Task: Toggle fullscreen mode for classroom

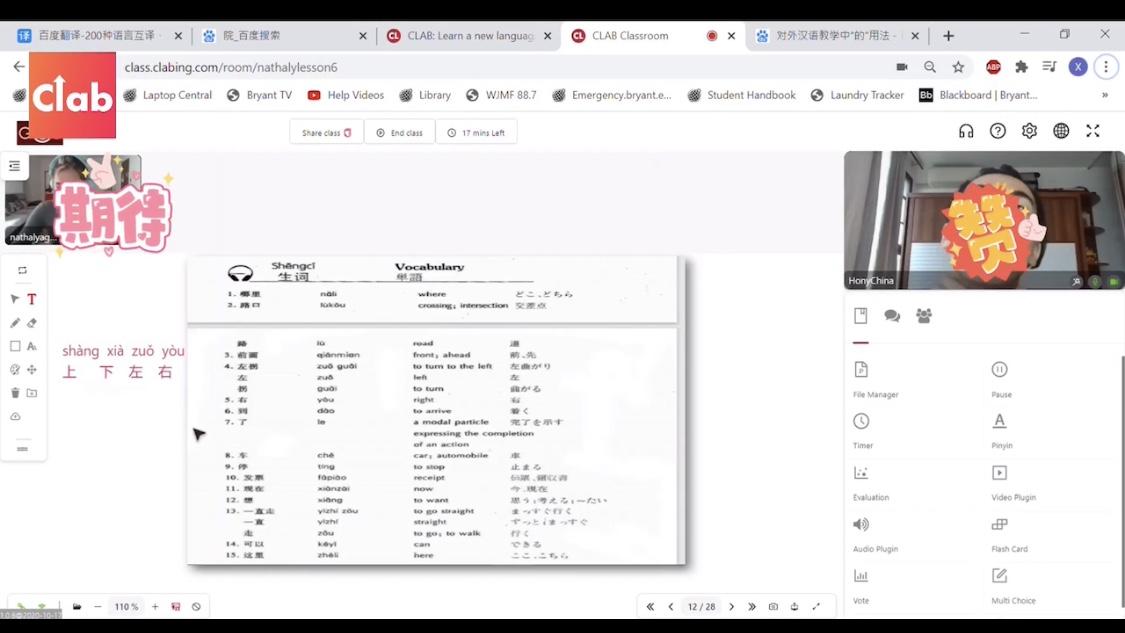Action: coord(1093,132)
